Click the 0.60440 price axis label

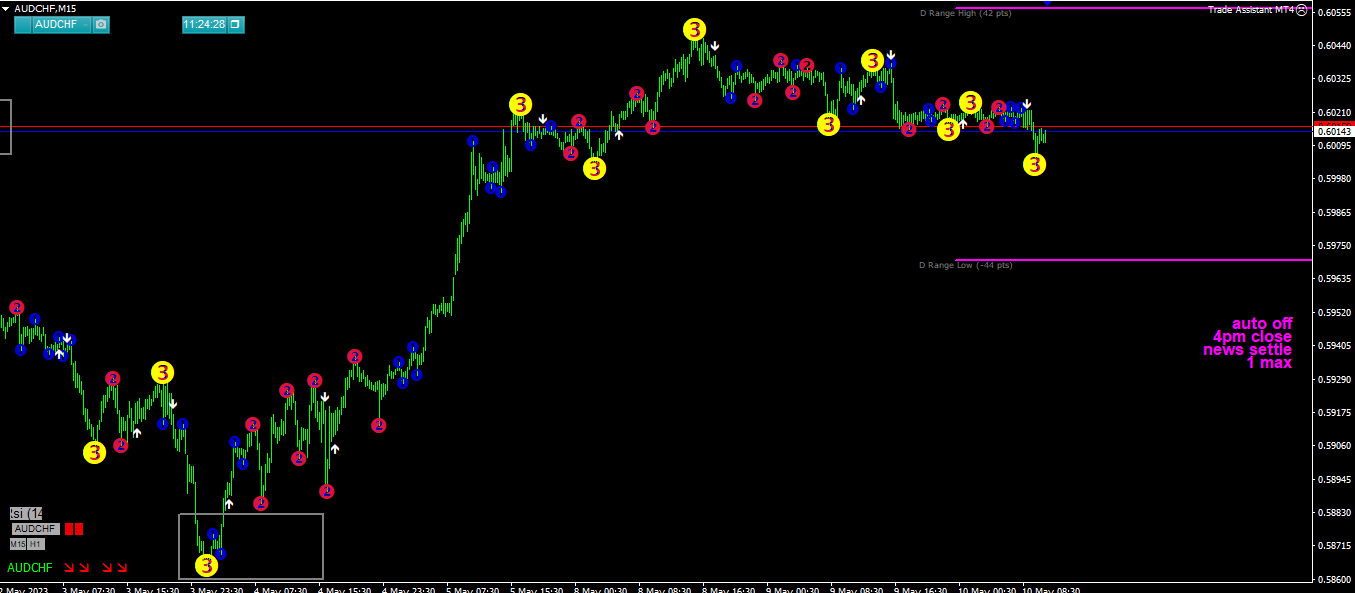pos(1334,46)
